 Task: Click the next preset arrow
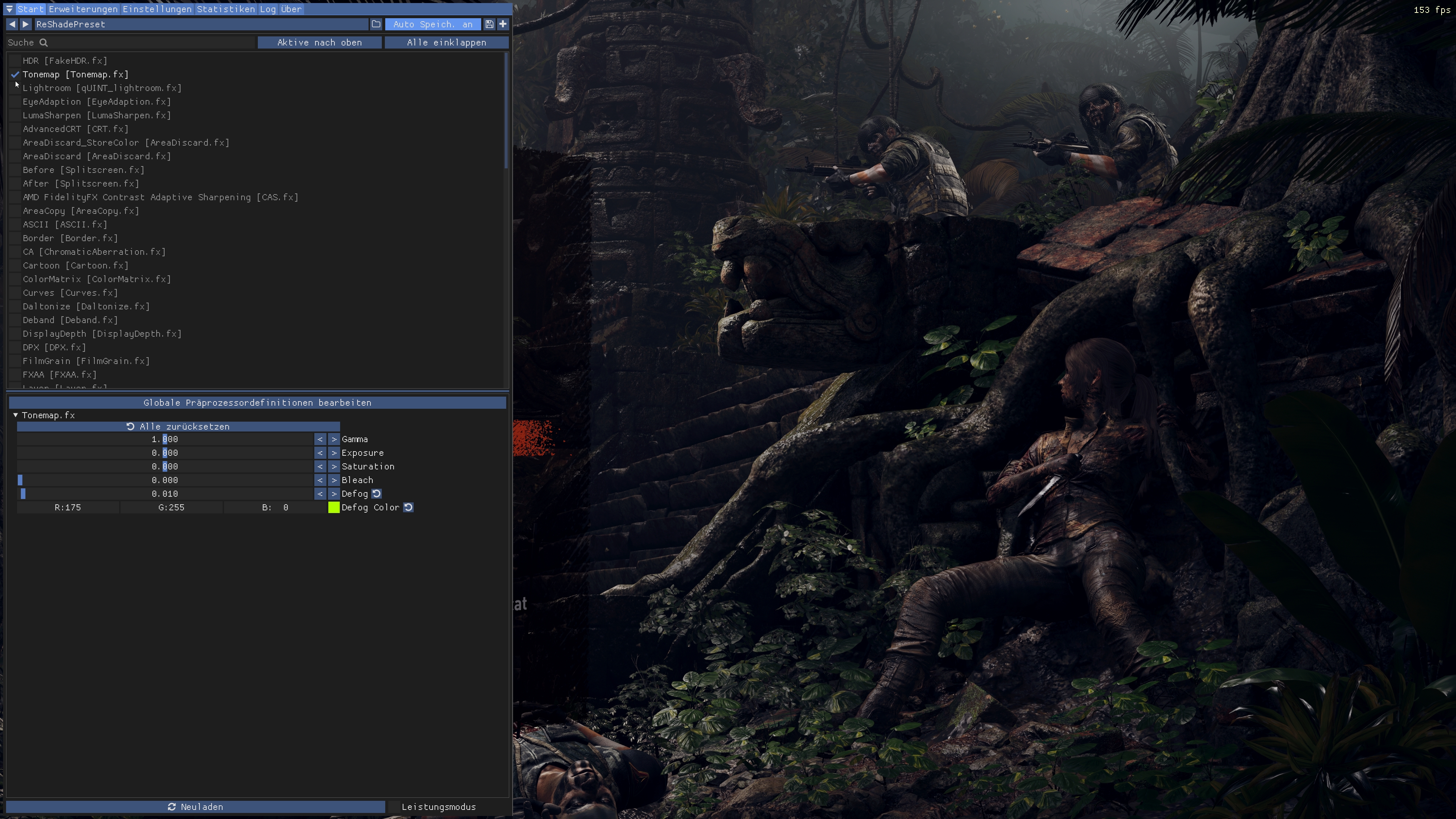click(25, 24)
